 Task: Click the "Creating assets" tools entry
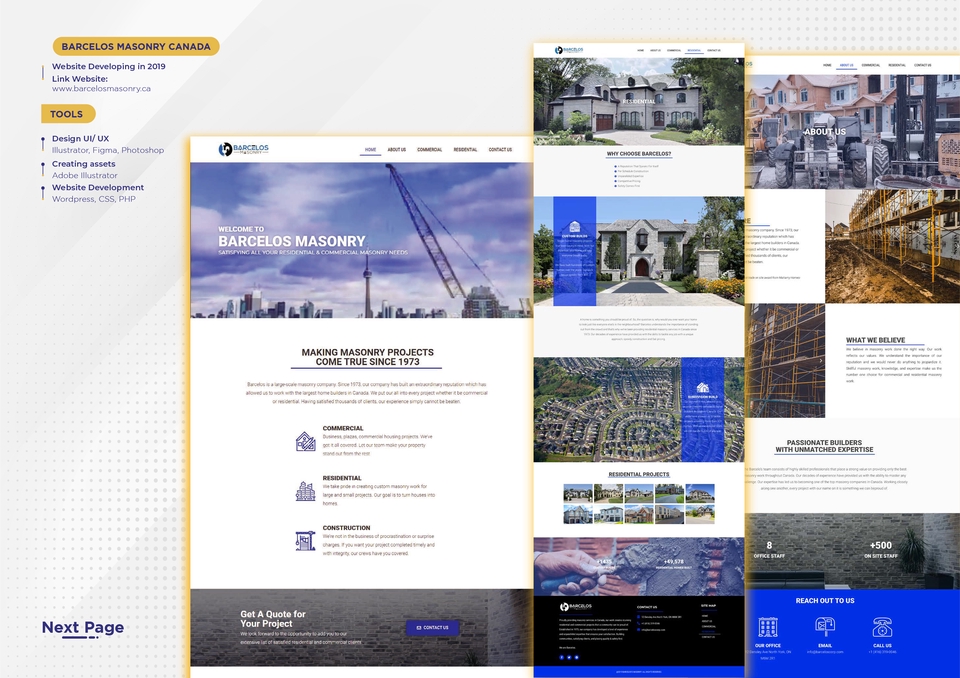click(x=83, y=164)
